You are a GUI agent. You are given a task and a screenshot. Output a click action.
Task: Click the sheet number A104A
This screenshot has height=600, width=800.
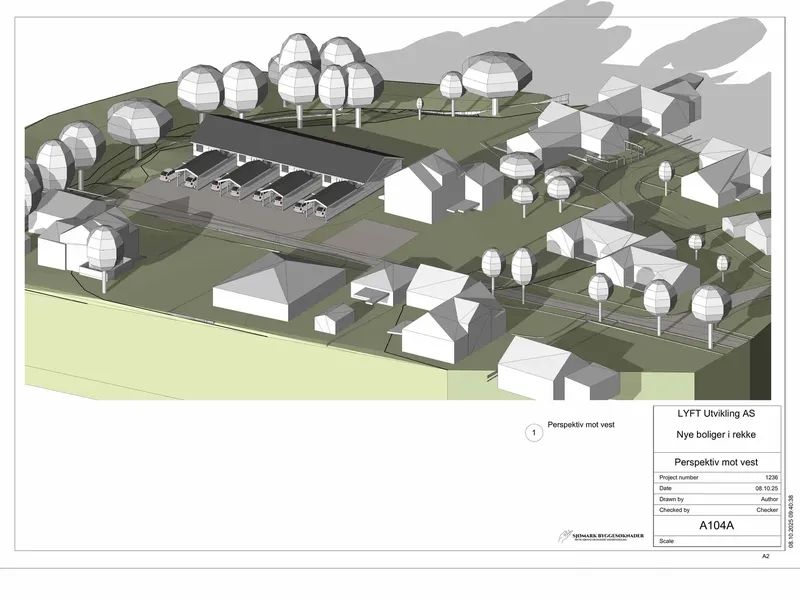tap(716, 525)
